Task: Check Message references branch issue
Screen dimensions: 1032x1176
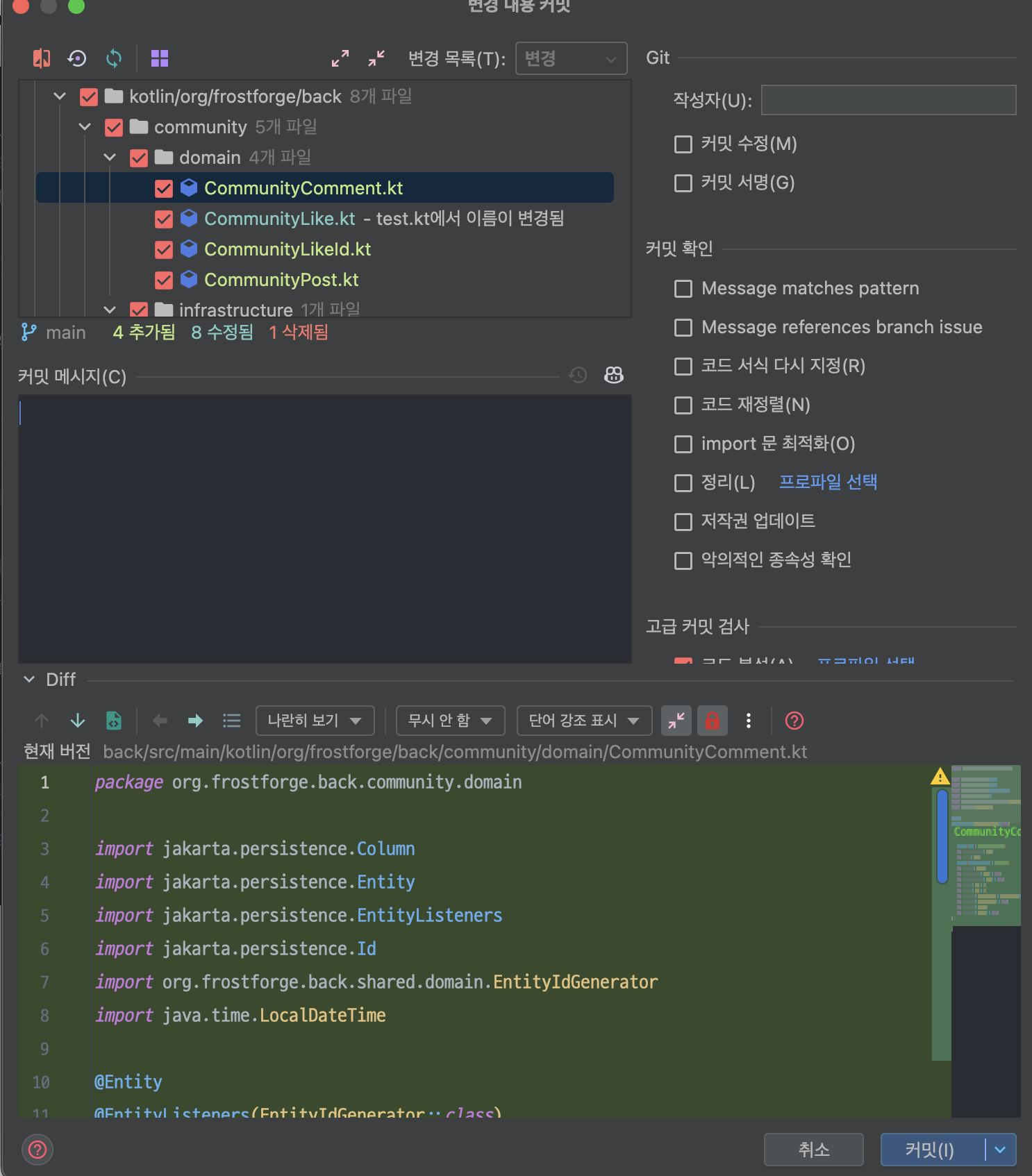Action: click(x=683, y=327)
